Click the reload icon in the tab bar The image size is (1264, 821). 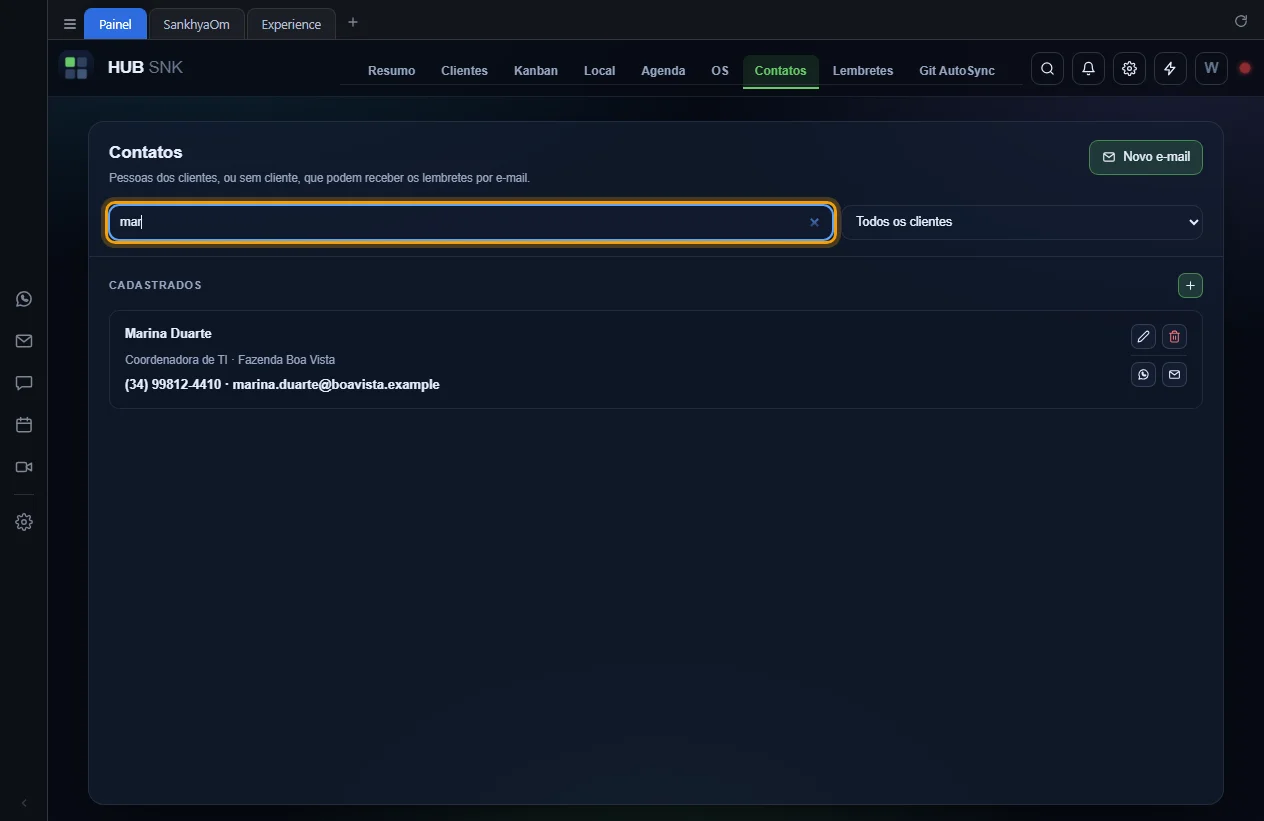pos(1241,21)
